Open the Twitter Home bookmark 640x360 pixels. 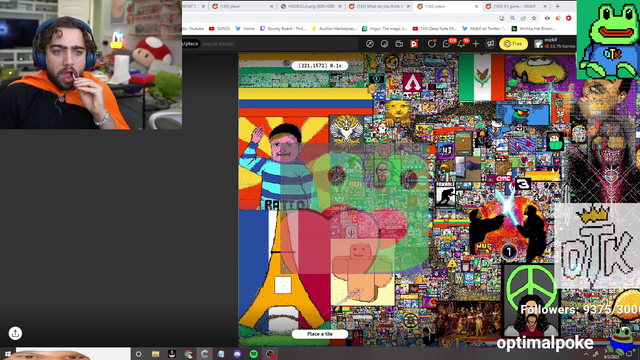point(245,29)
